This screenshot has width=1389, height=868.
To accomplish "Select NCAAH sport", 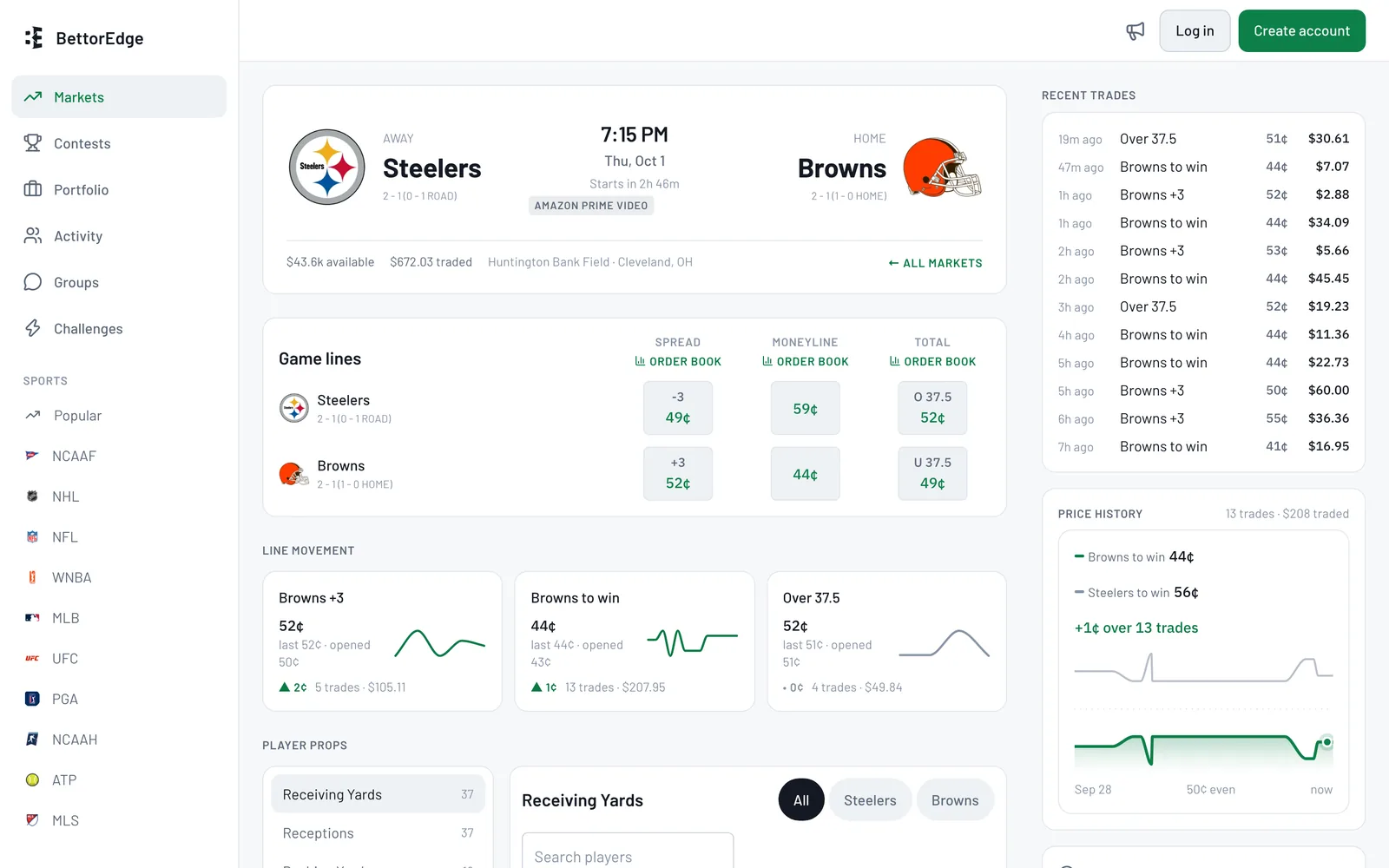I will (119, 740).
